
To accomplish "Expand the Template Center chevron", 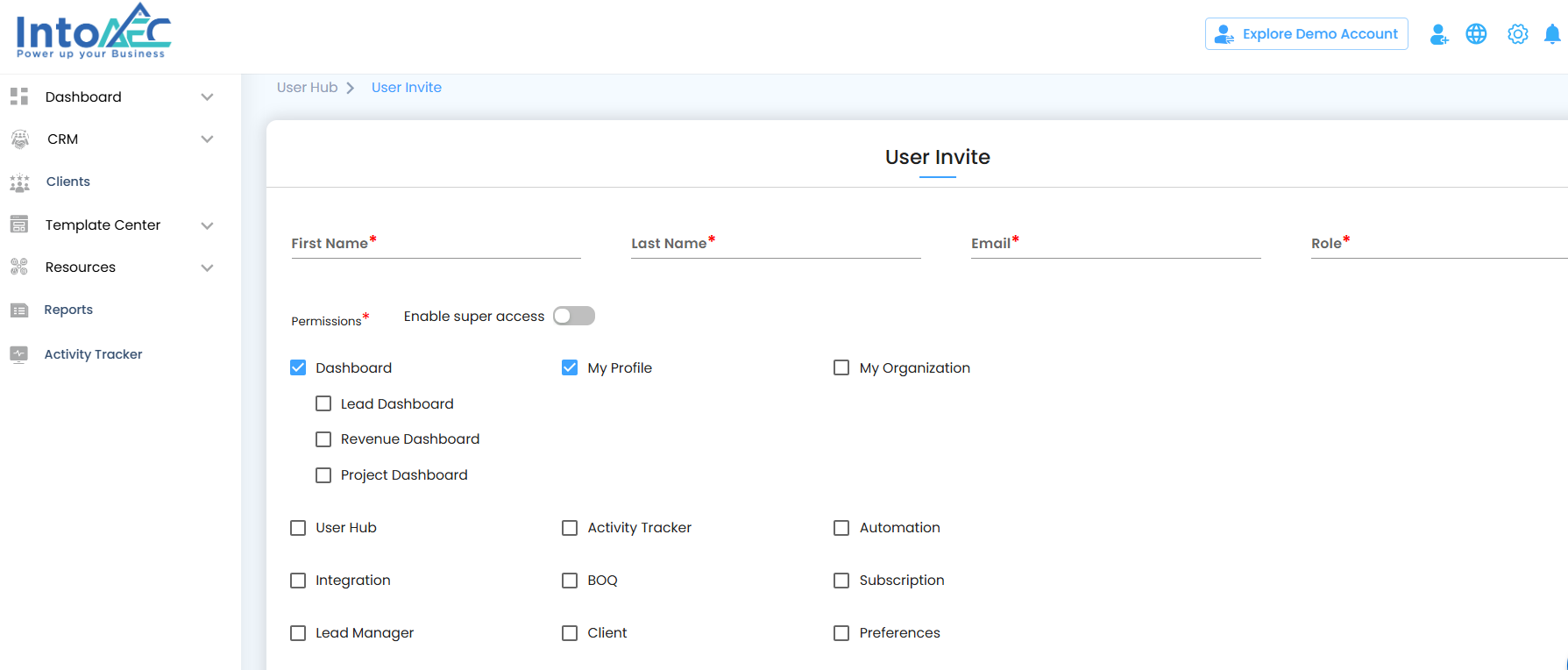I will (207, 225).
